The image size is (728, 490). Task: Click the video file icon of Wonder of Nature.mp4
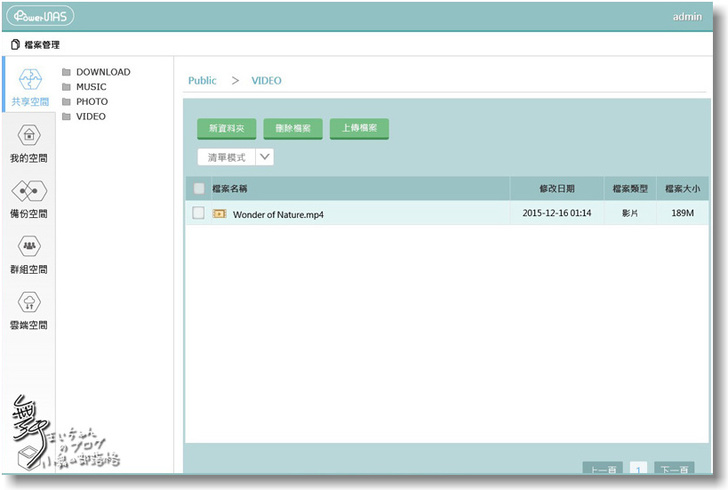(x=219, y=214)
